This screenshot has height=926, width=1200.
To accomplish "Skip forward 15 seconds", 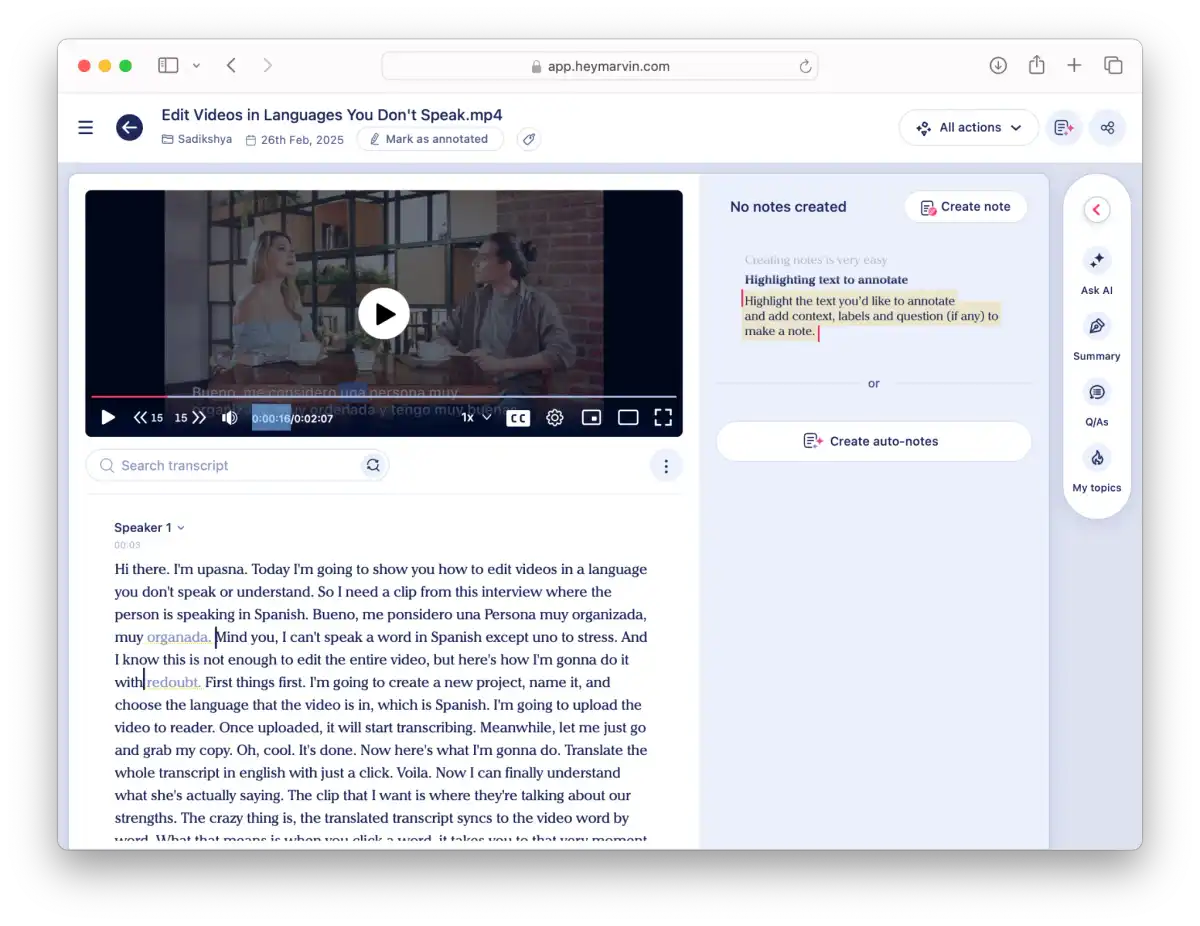I will pos(190,418).
